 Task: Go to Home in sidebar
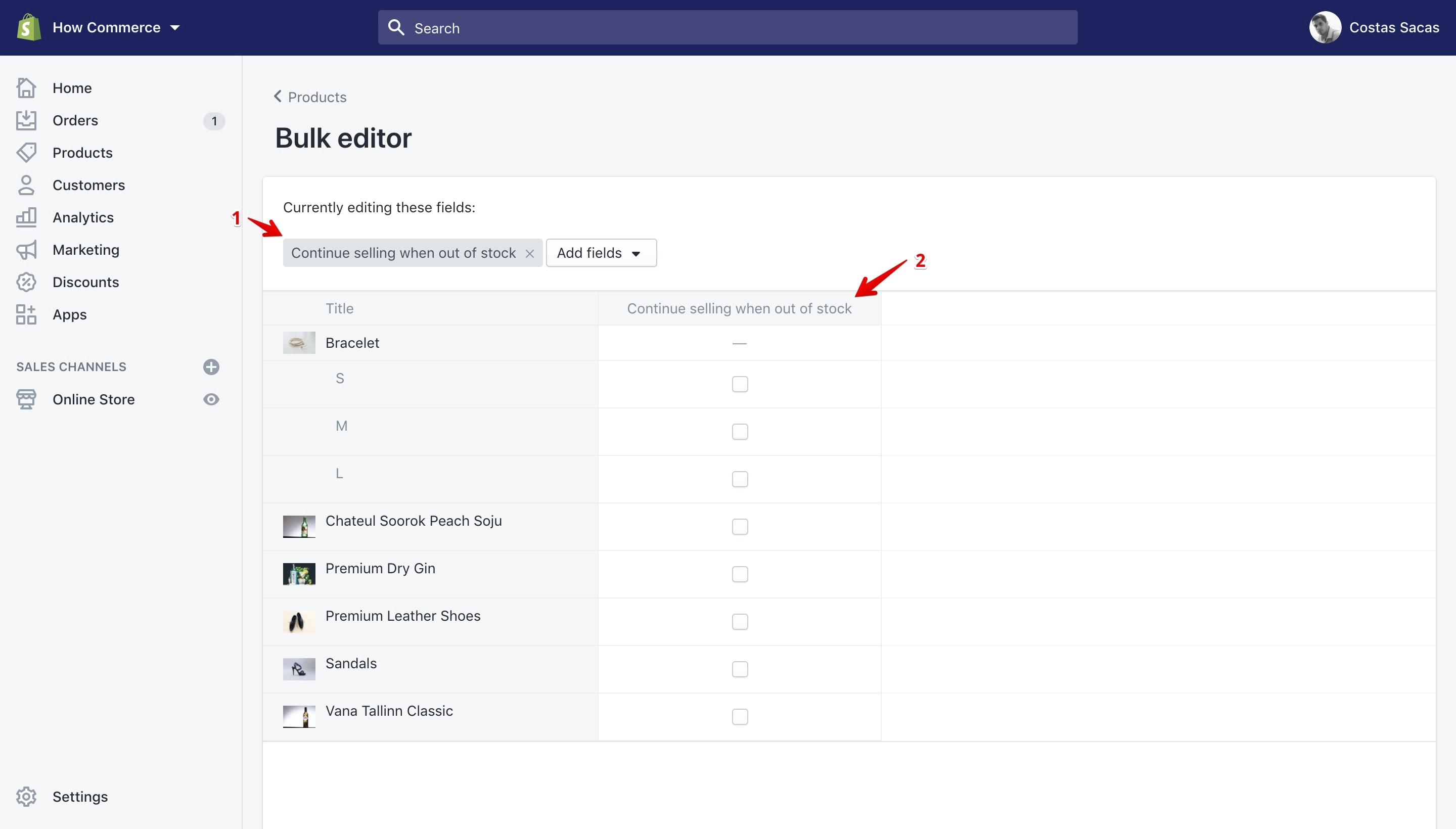(x=72, y=88)
